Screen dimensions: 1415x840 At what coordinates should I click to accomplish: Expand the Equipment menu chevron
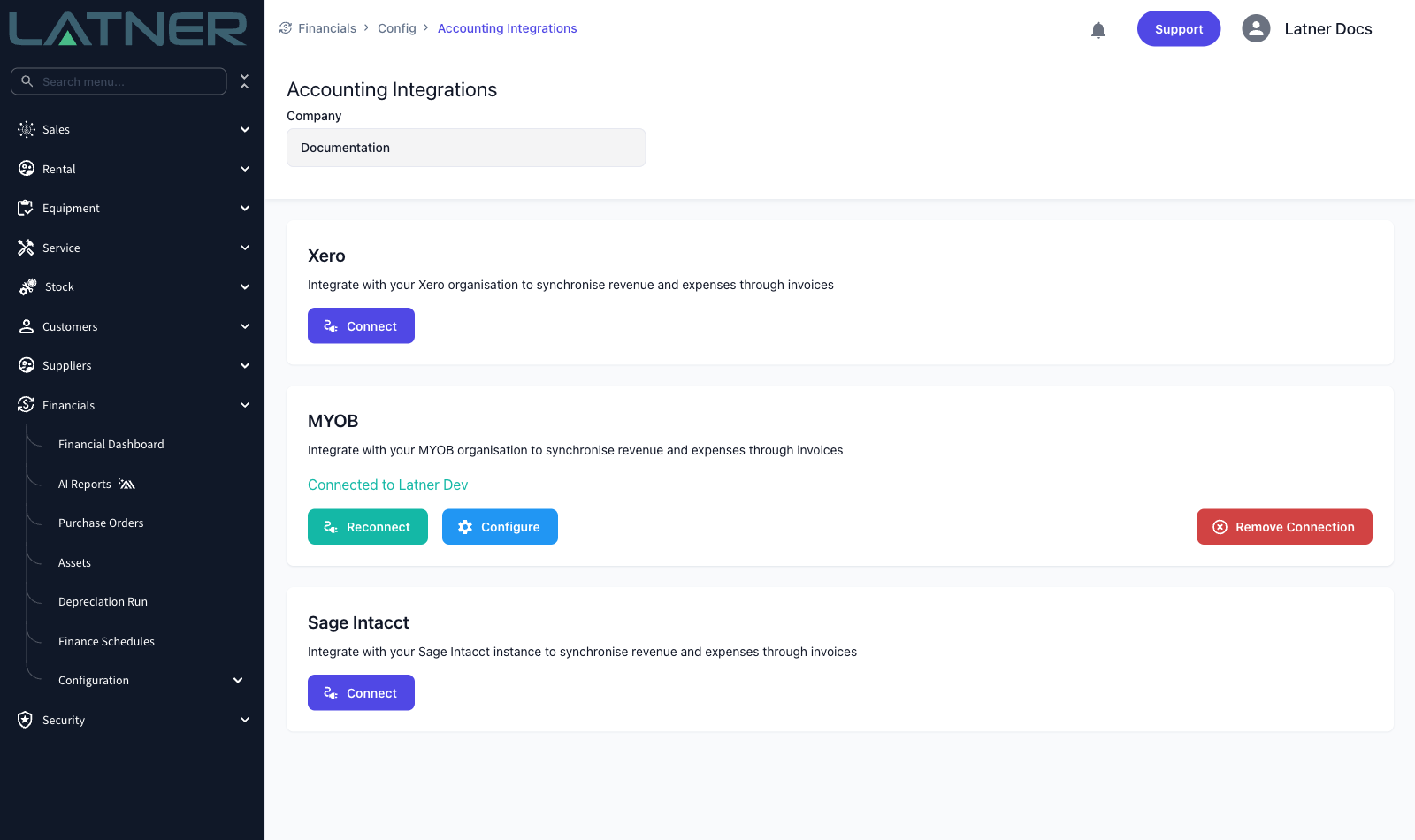pos(245,208)
